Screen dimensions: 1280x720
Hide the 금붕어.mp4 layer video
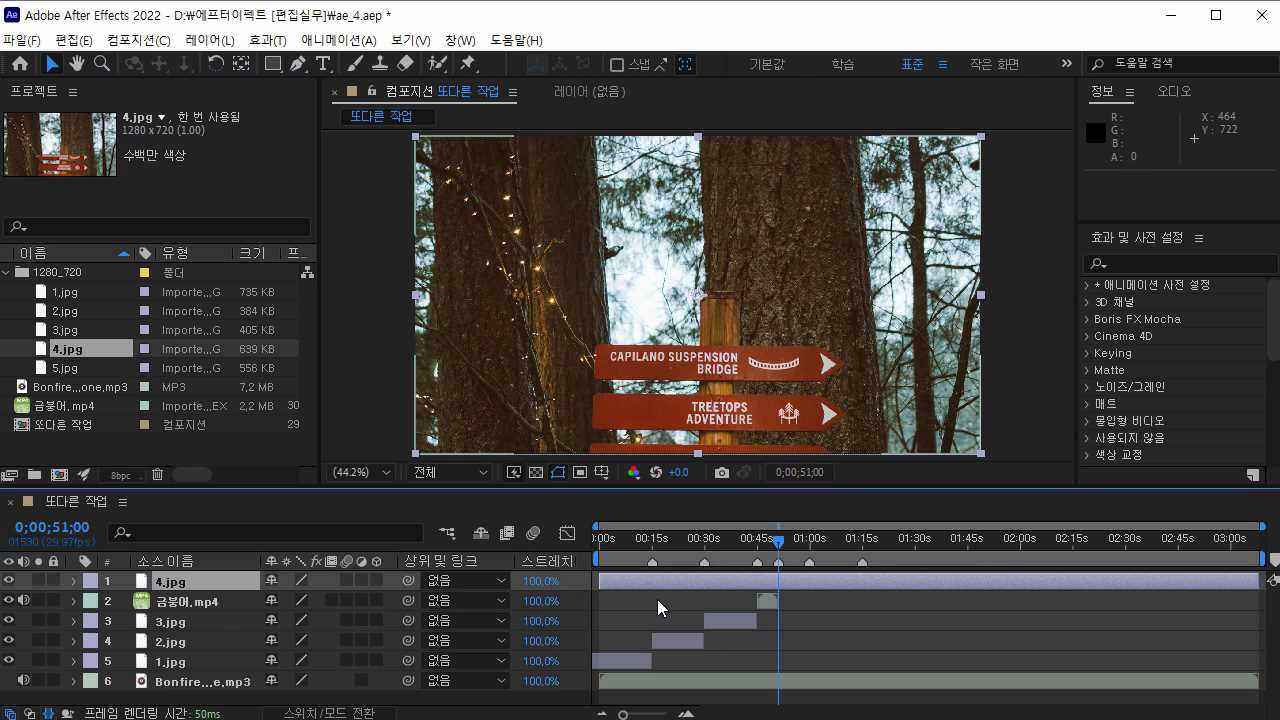coord(9,601)
